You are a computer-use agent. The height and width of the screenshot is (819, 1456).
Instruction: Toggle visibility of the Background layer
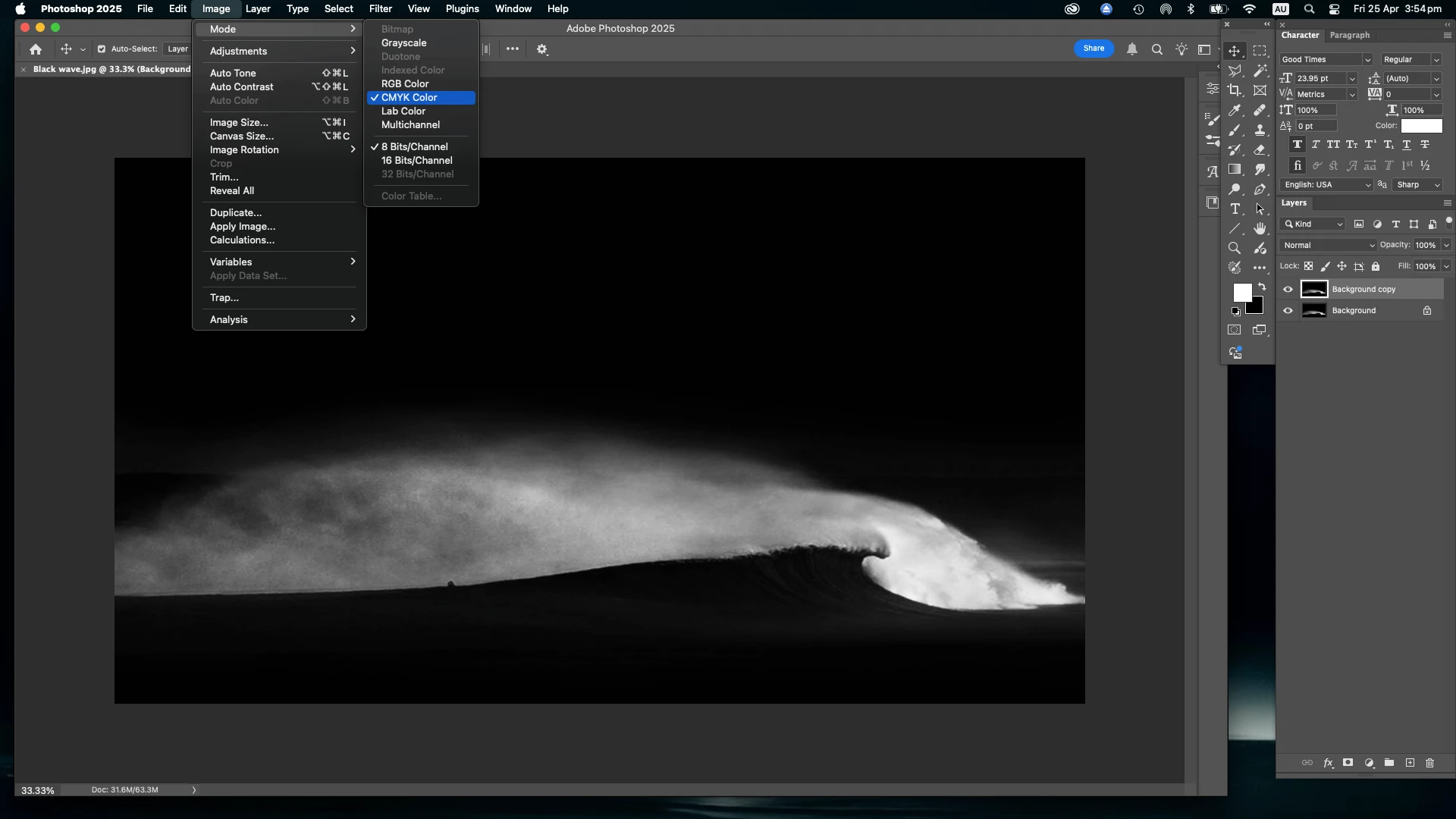tap(1288, 310)
